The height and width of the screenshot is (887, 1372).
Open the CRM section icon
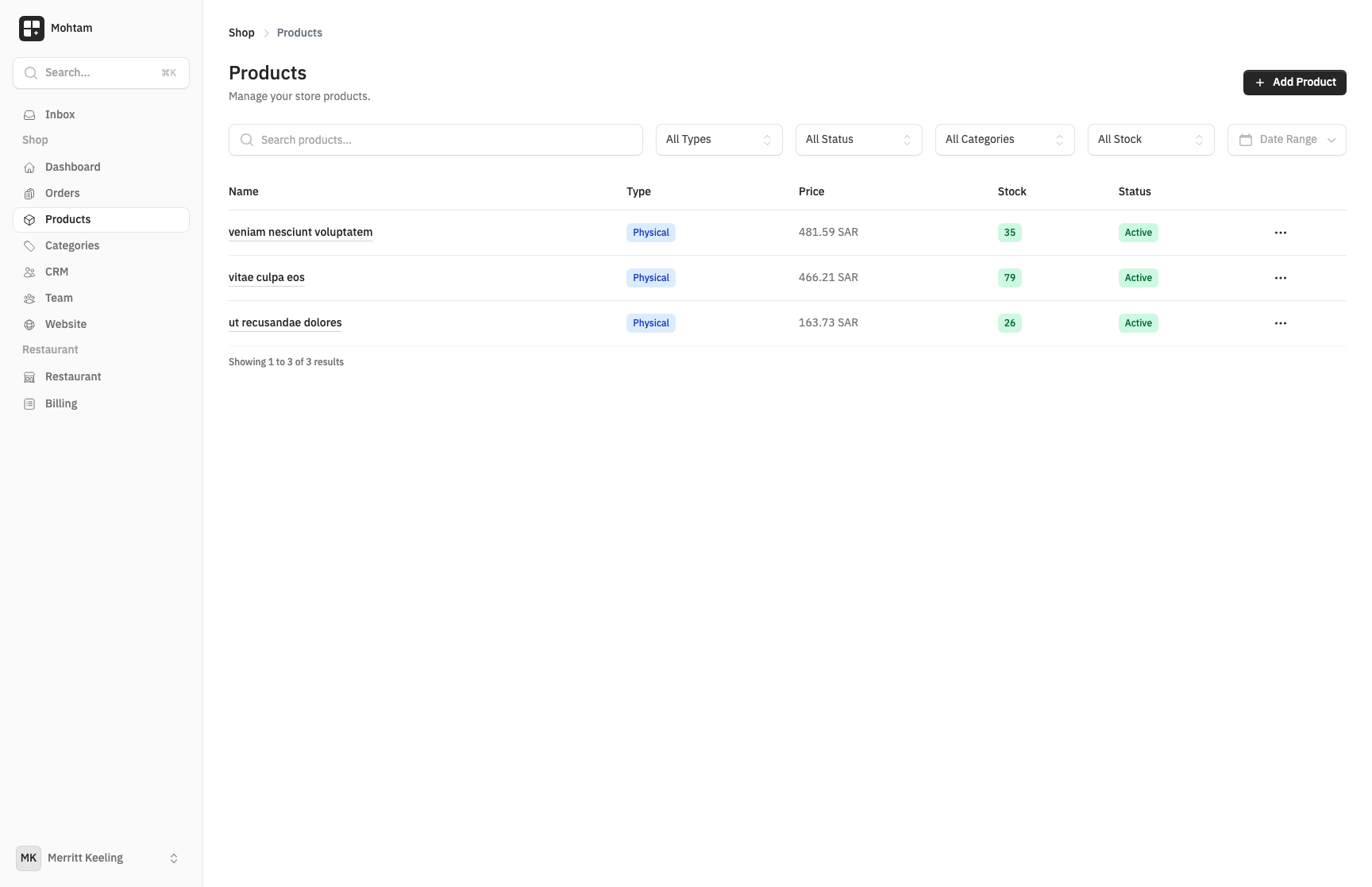29,272
